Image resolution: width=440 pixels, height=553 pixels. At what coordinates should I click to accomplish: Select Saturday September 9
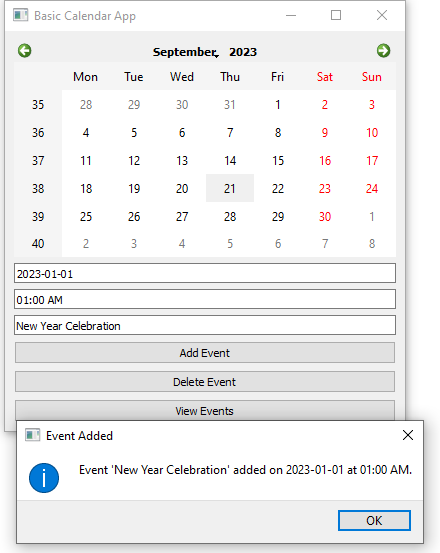click(325, 133)
